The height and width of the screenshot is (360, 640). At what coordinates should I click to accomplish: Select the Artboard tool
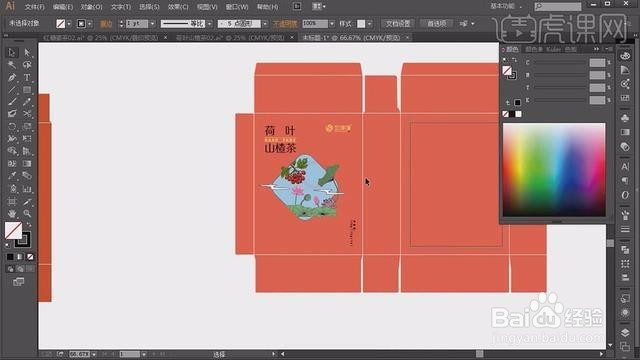pyautogui.click(x=12, y=201)
